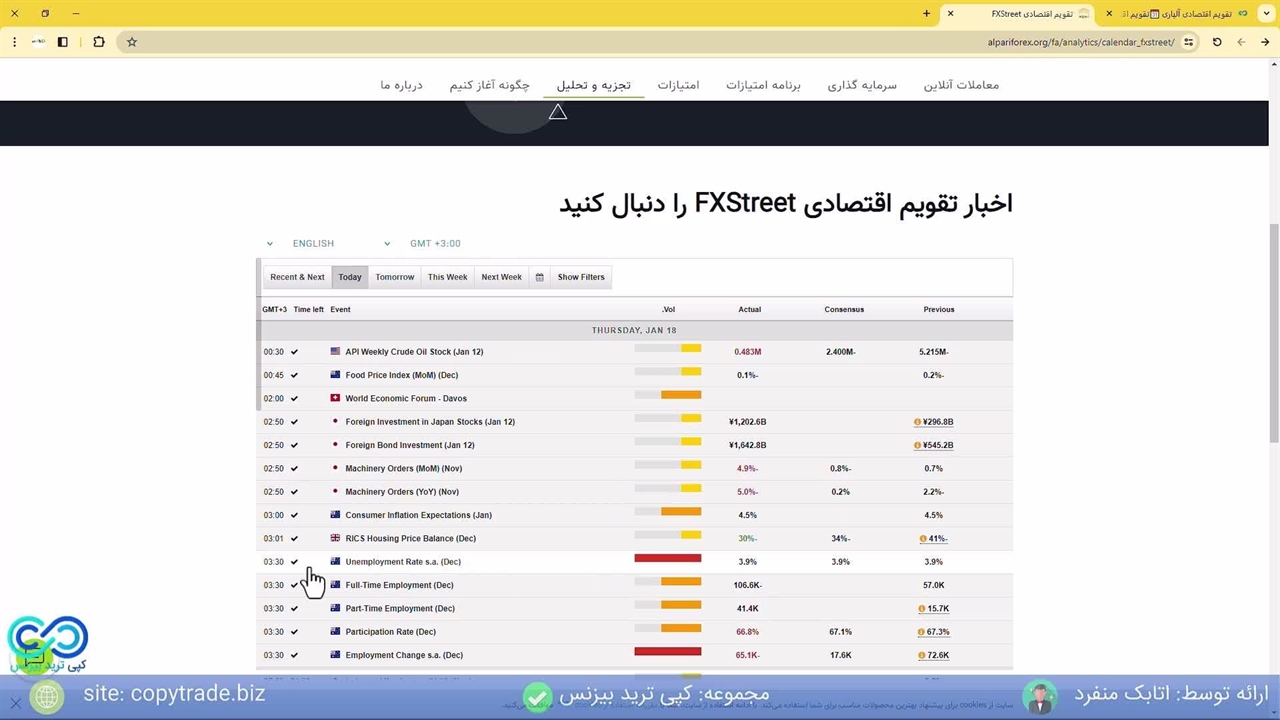The image size is (1280, 720).
Task: Click the browser reload button
Action: tap(1217, 42)
